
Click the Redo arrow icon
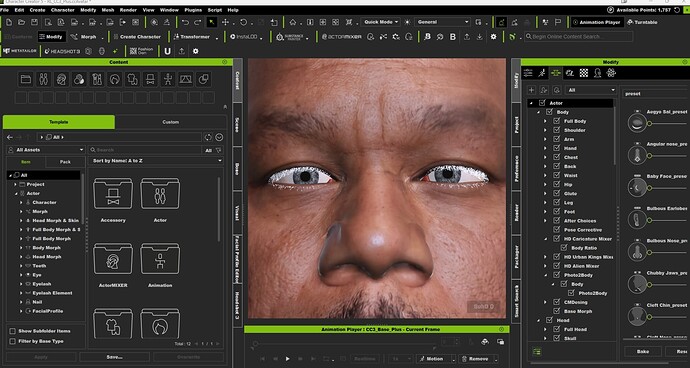click(198, 22)
